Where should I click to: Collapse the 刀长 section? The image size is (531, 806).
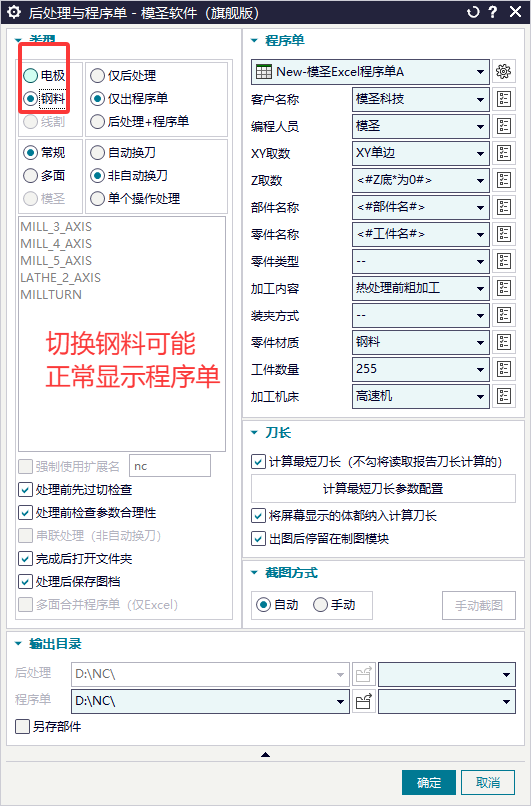tap(254, 433)
